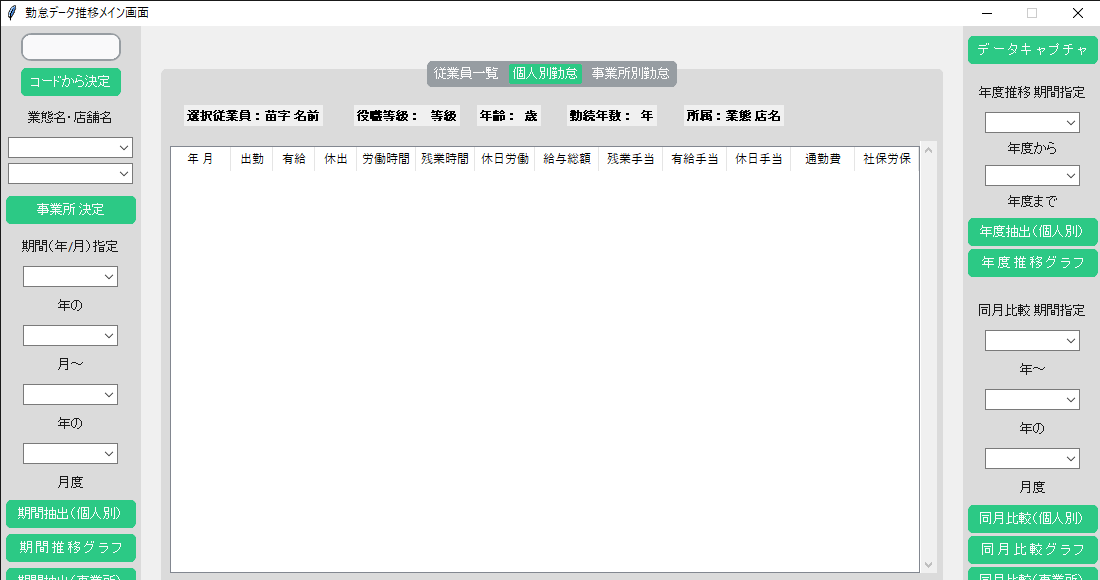Click the 同月比較グラフ button
The height and width of the screenshot is (580, 1100).
pyautogui.click(x=1032, y=549)
